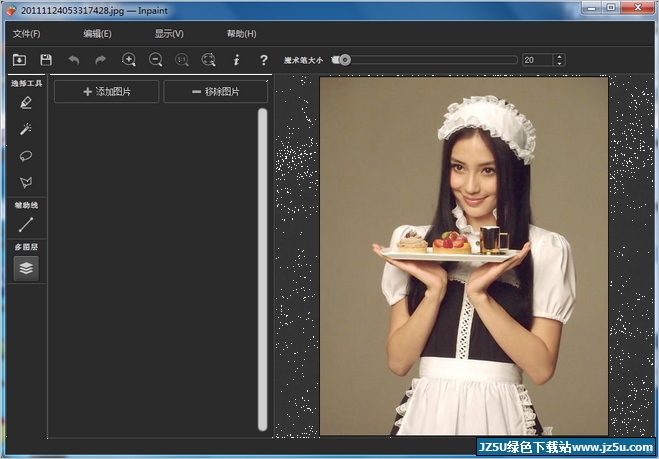
Task: Select the guide line tool
Action: pos(26,224)
